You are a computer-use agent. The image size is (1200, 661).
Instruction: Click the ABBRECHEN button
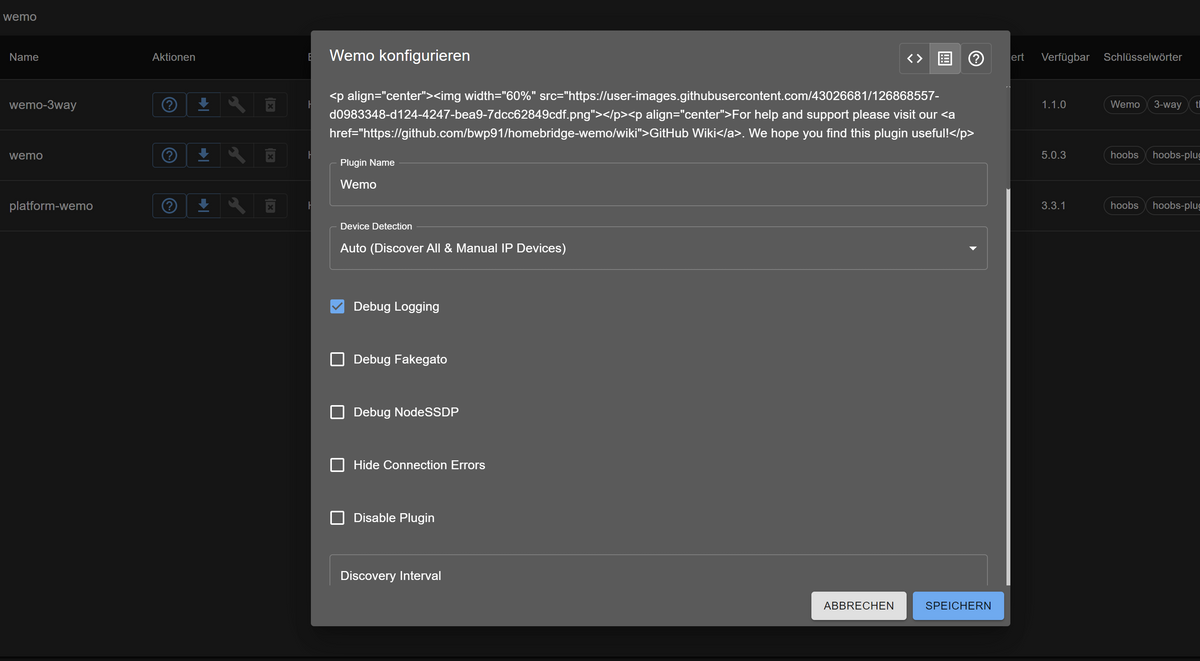(x=858, y=606)
